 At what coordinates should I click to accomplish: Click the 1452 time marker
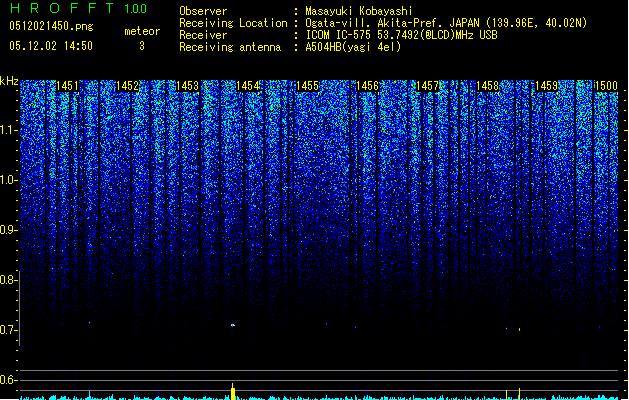click(127, 86)
